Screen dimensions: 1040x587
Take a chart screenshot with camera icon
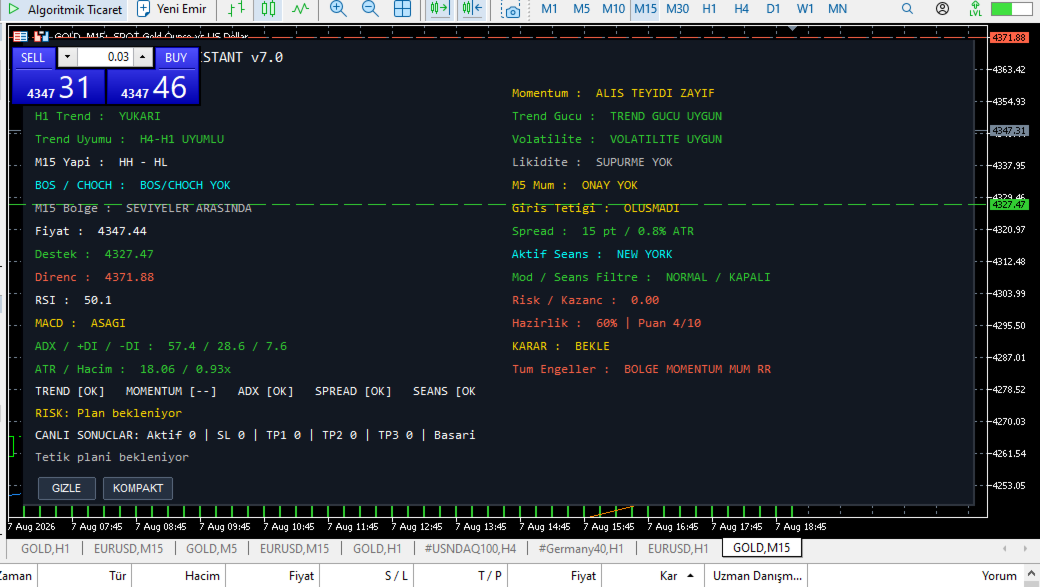511,9
